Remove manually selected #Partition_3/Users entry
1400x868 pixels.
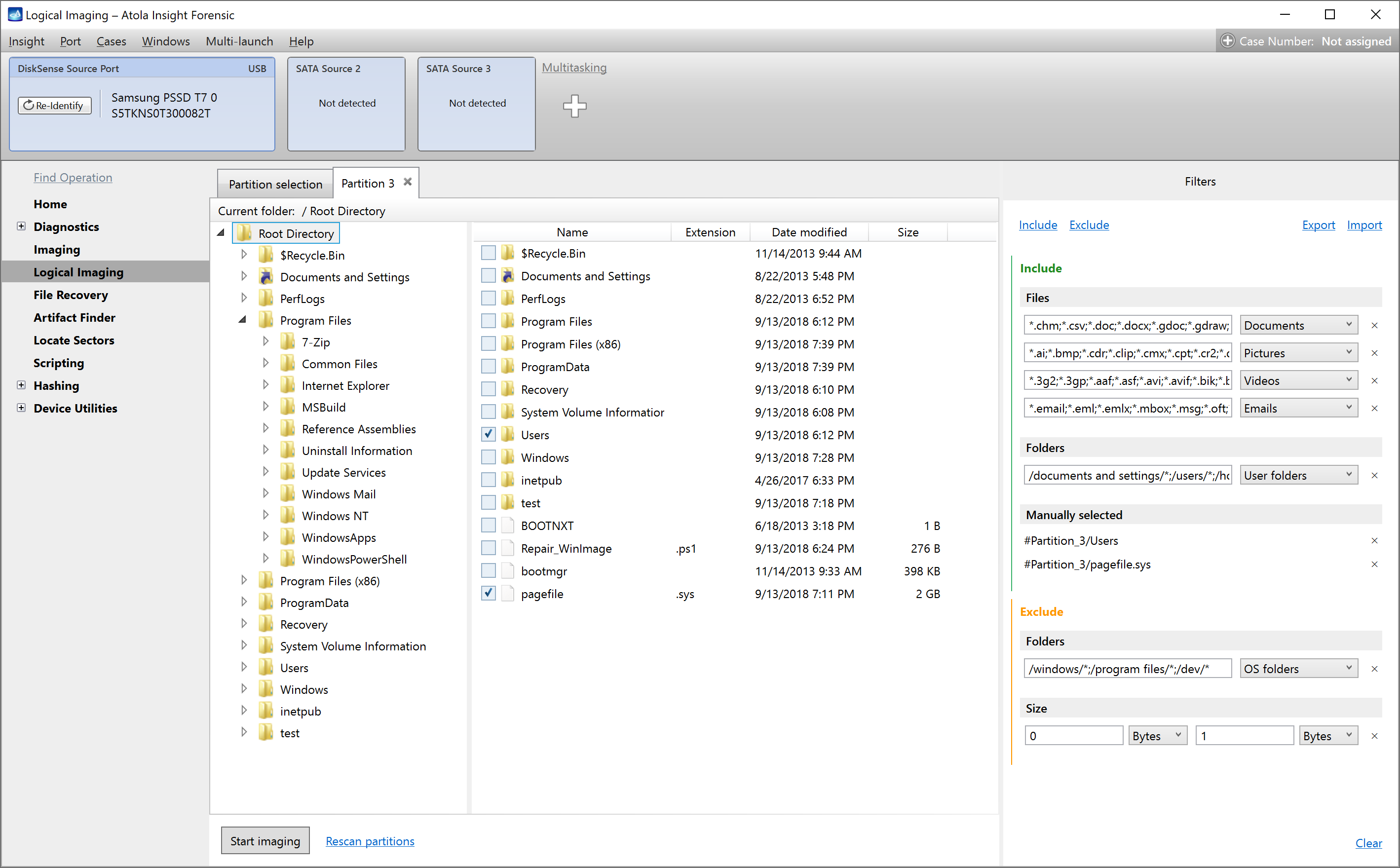point(1375,540)
